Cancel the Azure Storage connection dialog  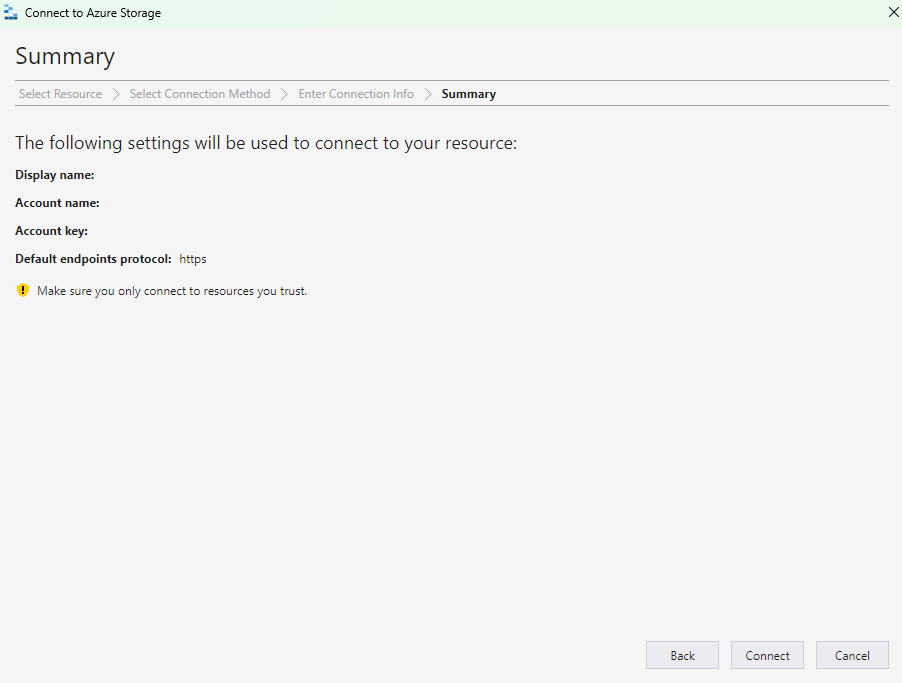(852, 655)
